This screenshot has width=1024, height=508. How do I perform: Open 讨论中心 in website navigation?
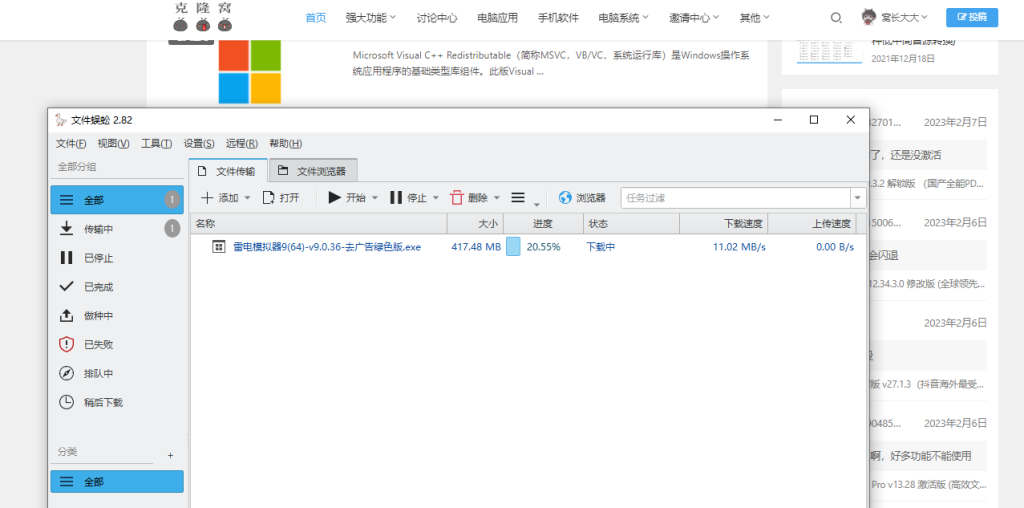(437, 18)
